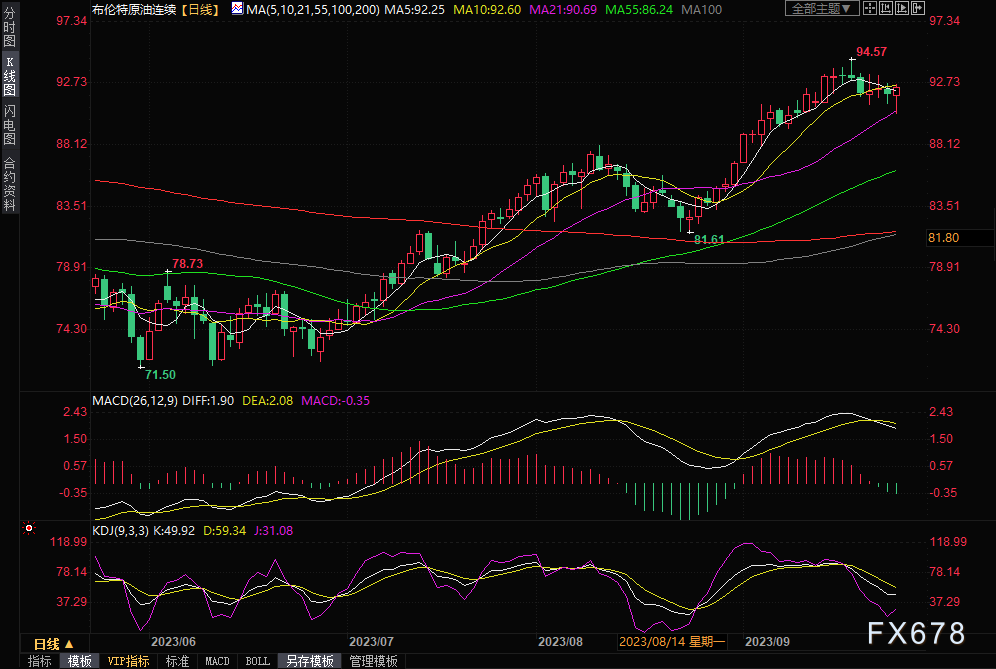Click the J:31.08 KDJ value

click(x=274, y=530)
